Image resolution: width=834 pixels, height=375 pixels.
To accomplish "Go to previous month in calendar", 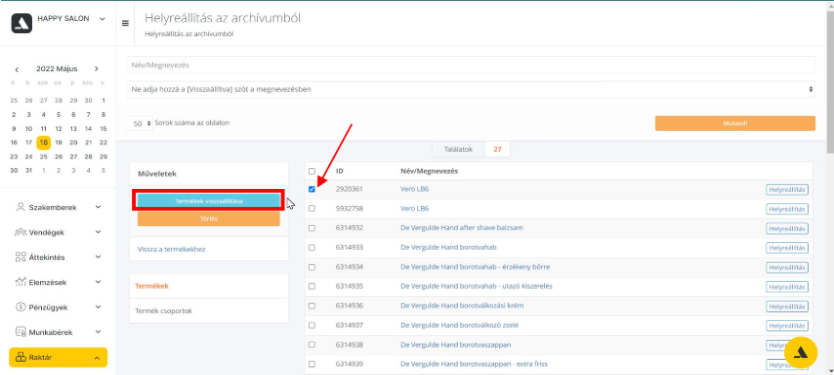I will pyautogui.click(x=17, y=69).
